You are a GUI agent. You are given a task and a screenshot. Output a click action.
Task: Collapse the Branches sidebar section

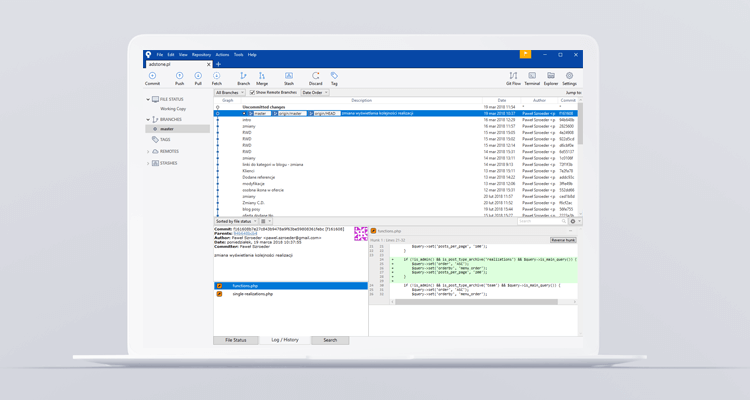[148, 120]
